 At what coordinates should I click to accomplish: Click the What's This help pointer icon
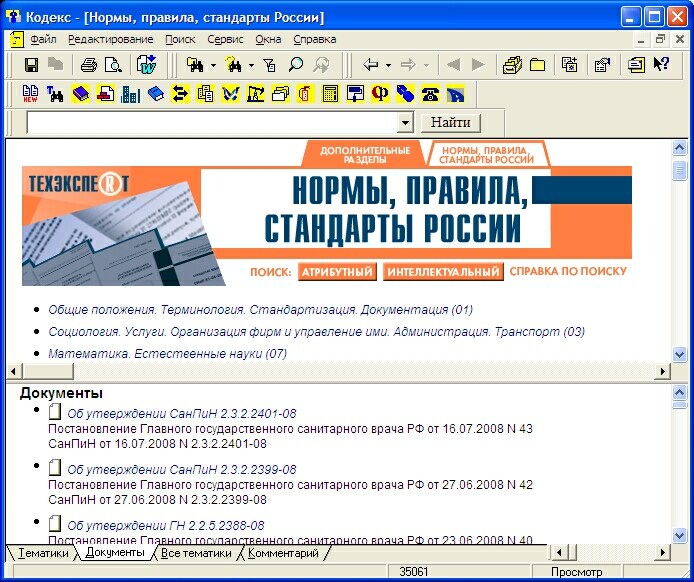pos(661,64)
